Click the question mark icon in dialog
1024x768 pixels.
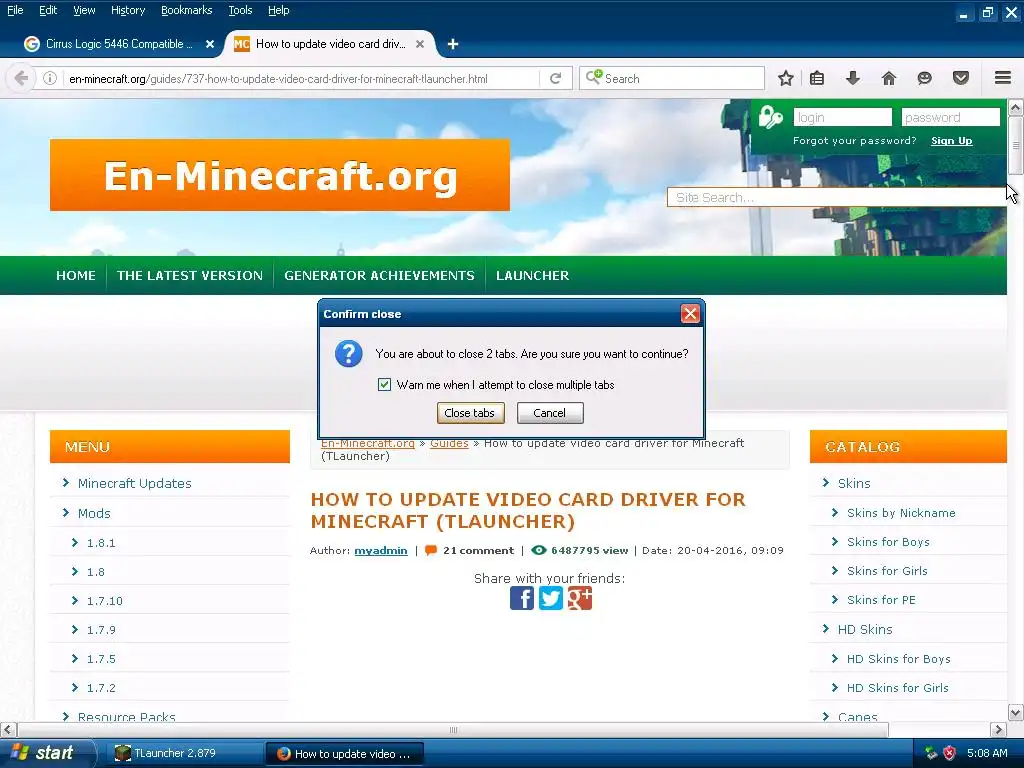(x=349, y=354)
